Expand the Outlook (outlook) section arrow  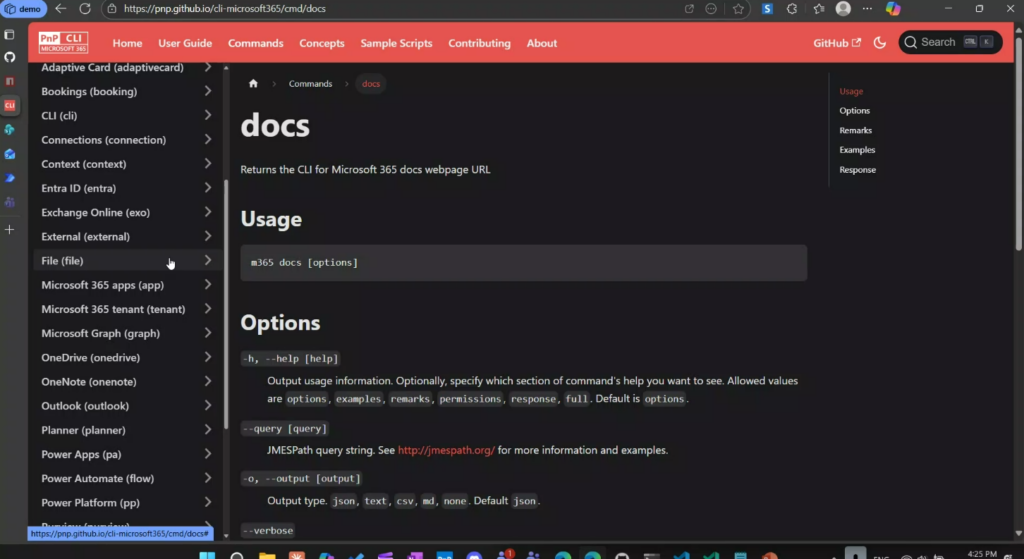[207, 406]
